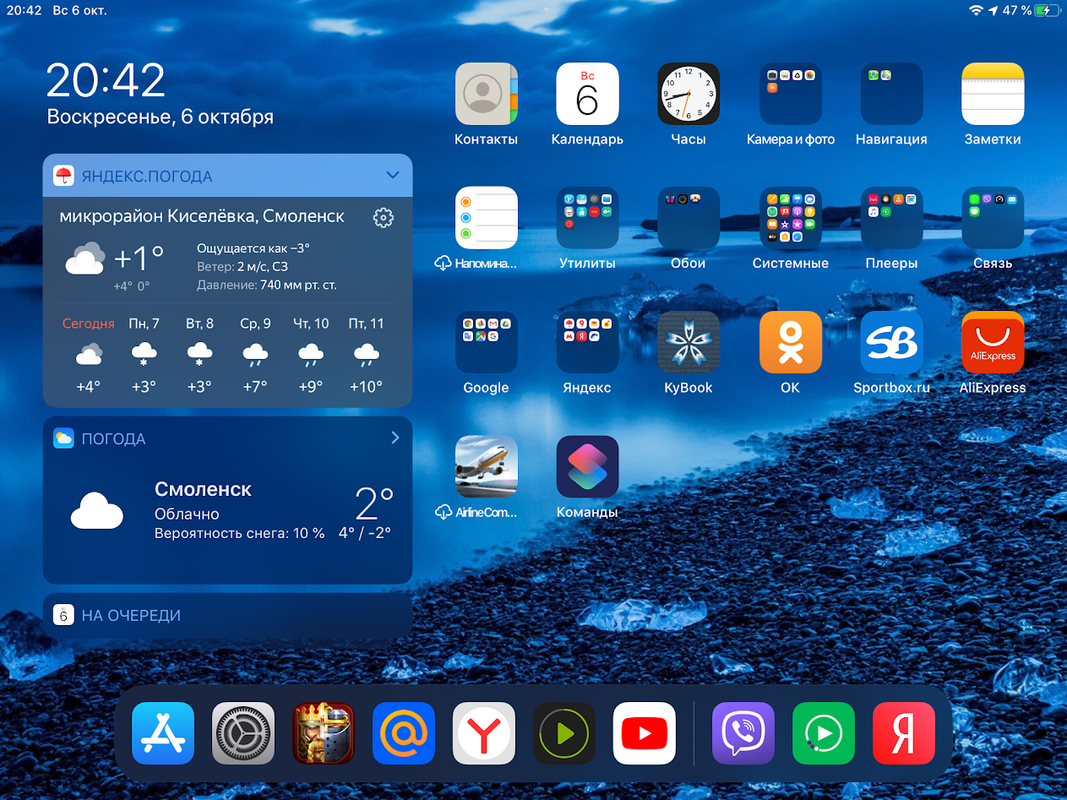Select the Пт, 11 forecast day

pos(366,356)
